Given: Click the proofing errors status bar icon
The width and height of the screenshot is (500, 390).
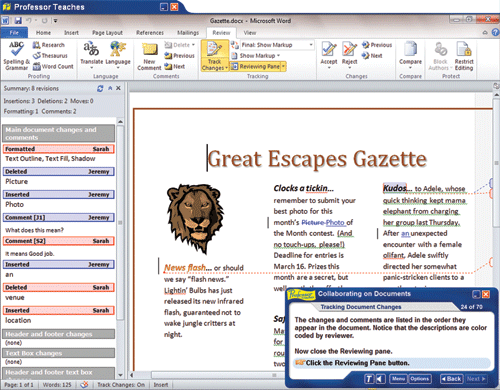Looking at the screenshot, I should pos(84,385).
